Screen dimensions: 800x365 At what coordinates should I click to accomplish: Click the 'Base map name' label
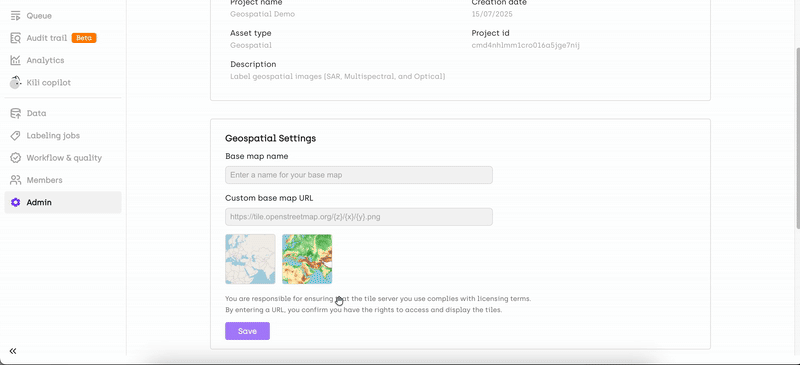[x=257, y=156]
